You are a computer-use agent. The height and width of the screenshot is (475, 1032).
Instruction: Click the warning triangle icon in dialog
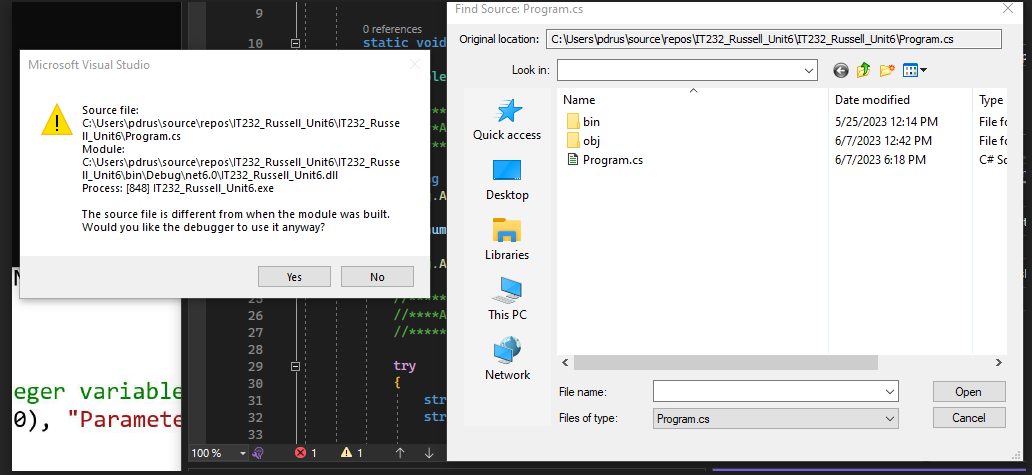click(x=57, y=120)
